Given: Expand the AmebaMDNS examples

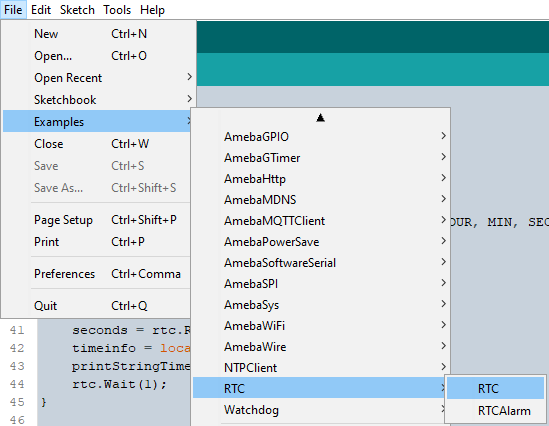Looking at the screenshot, I should [320, 200].
